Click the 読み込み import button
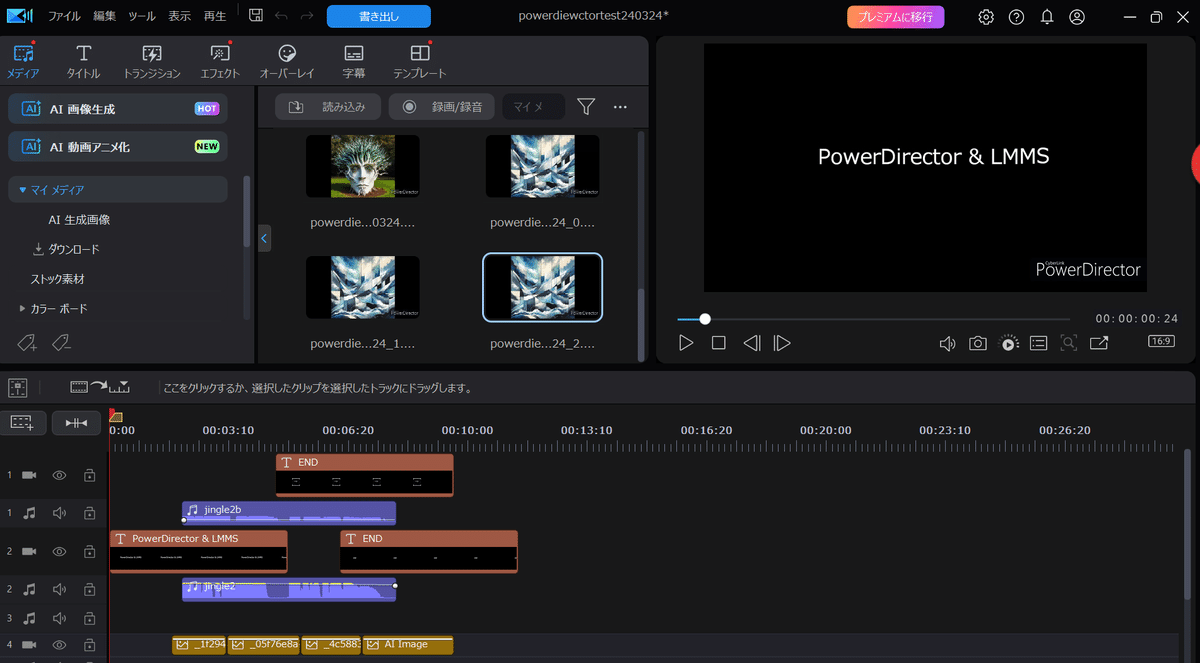This screenshot has height=663, width=1200. (328, 107)
